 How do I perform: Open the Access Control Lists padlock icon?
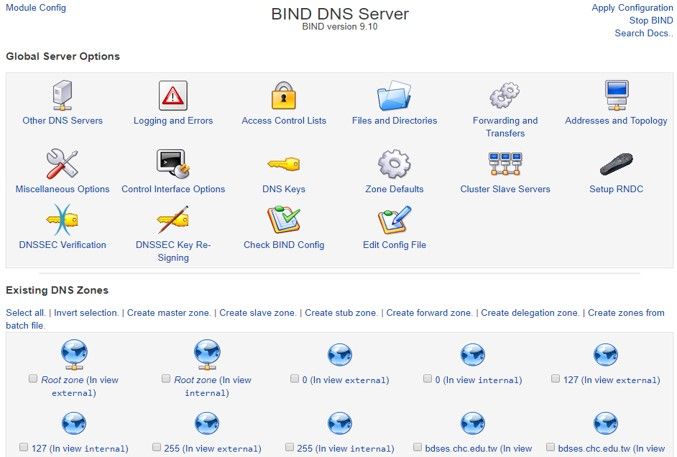(x=284, y=95)
